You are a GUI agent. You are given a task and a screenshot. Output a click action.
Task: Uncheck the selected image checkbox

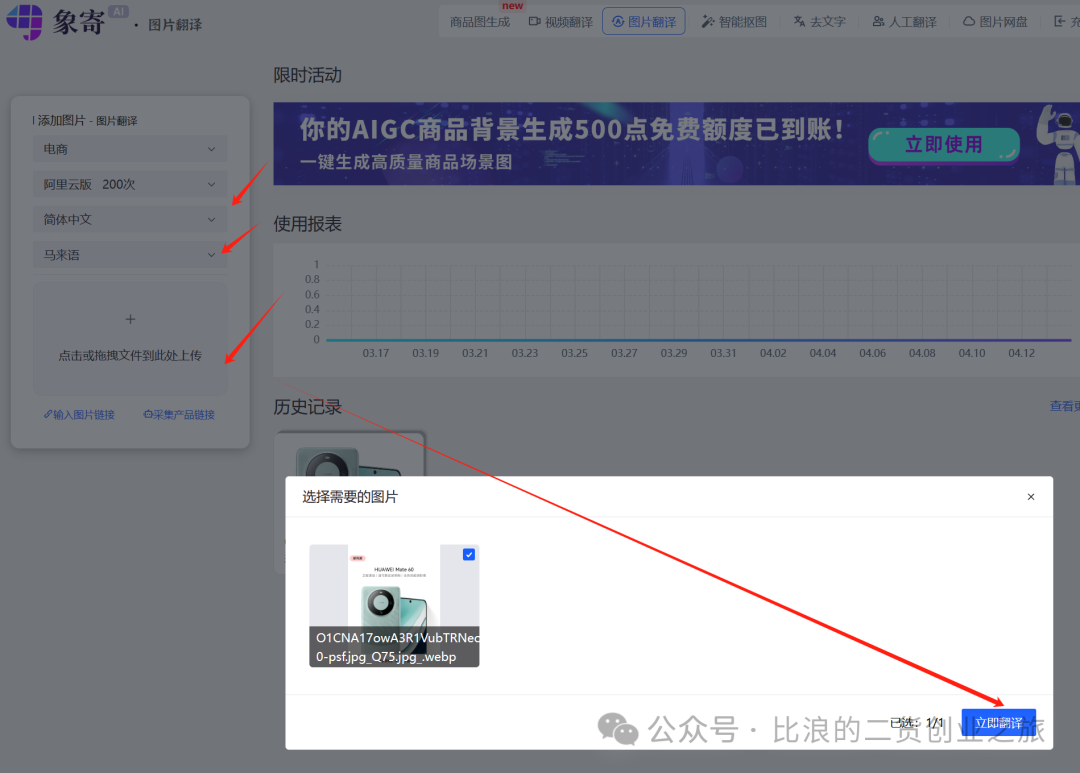click(469, 554)
